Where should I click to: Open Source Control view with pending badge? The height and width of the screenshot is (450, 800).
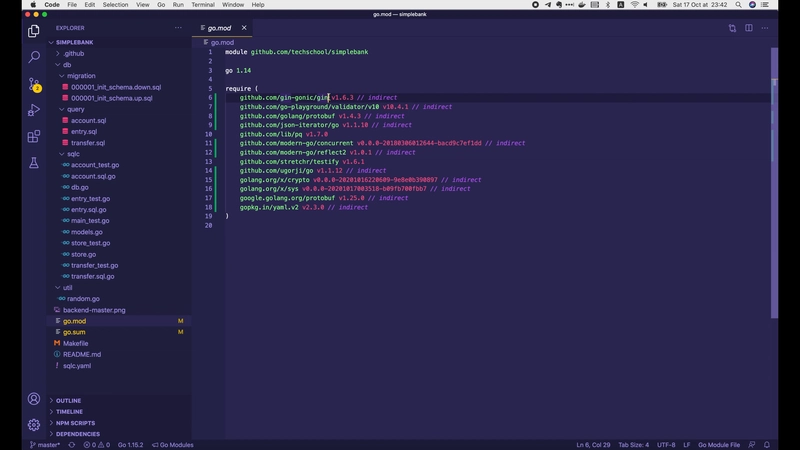tap(34, 84)
